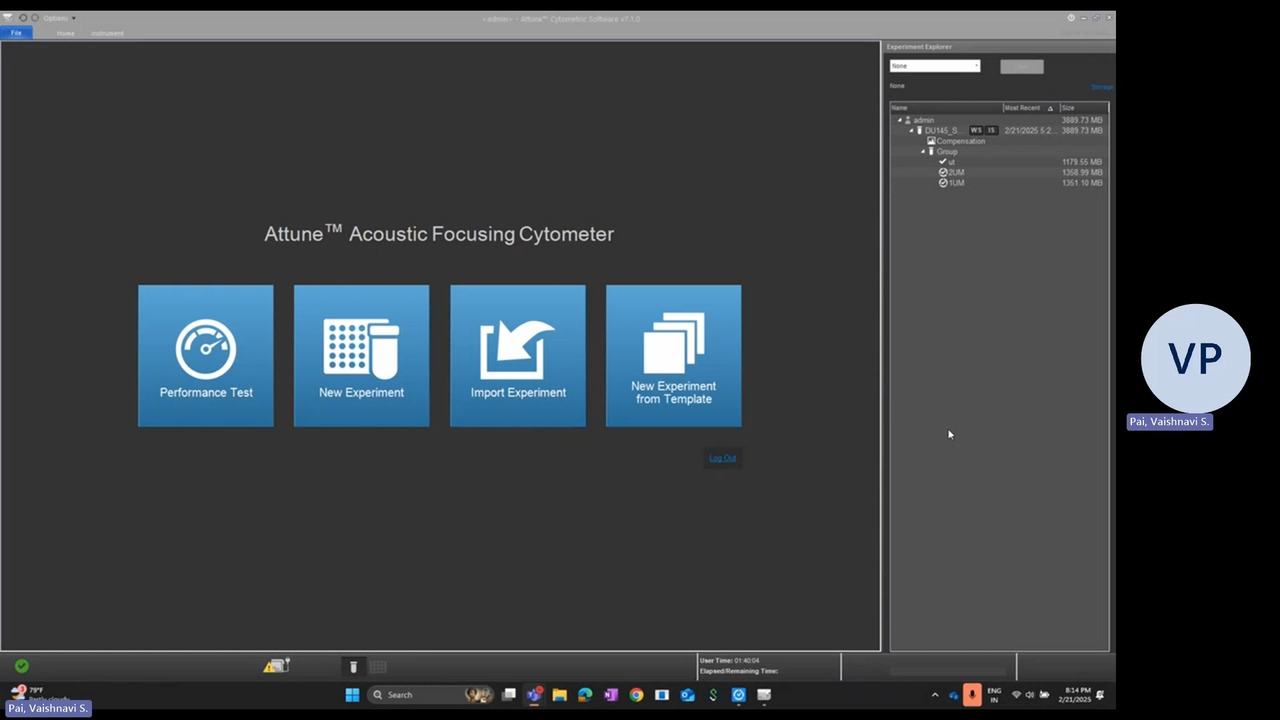The image size is (1280, 720).
Task: Select the tube mode icon in status bar
Action: [353, 667]
